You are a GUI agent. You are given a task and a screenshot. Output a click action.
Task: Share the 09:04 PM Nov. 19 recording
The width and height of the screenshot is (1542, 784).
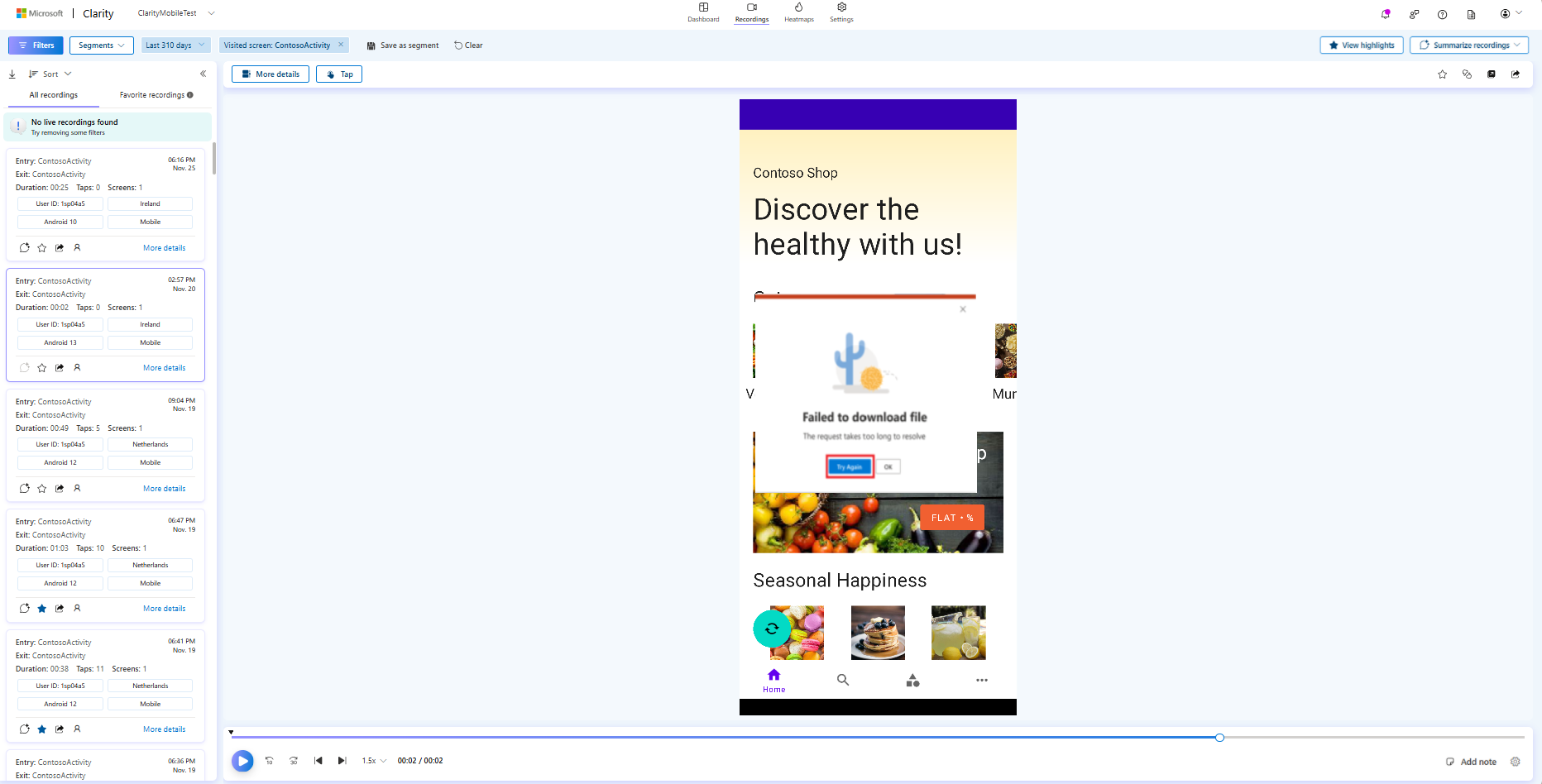(60, 488)
